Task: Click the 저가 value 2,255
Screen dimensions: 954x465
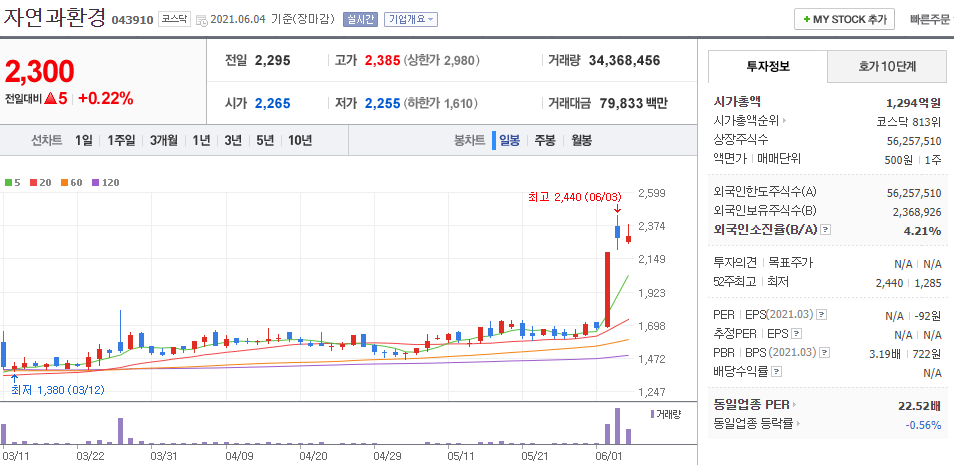Action: [x=383, y=103]
